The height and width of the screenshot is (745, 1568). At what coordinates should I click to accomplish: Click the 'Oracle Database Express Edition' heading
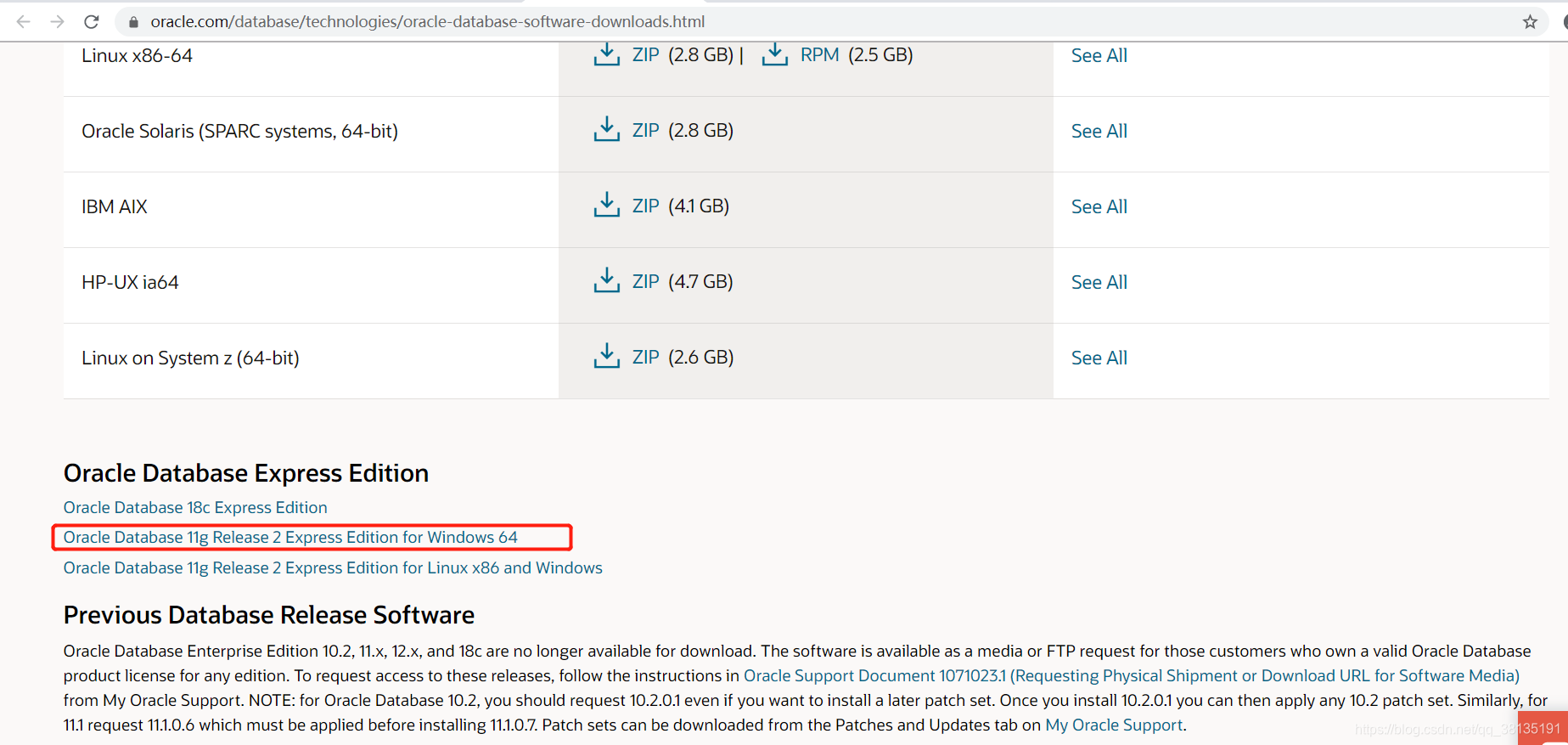click(246, 473)
